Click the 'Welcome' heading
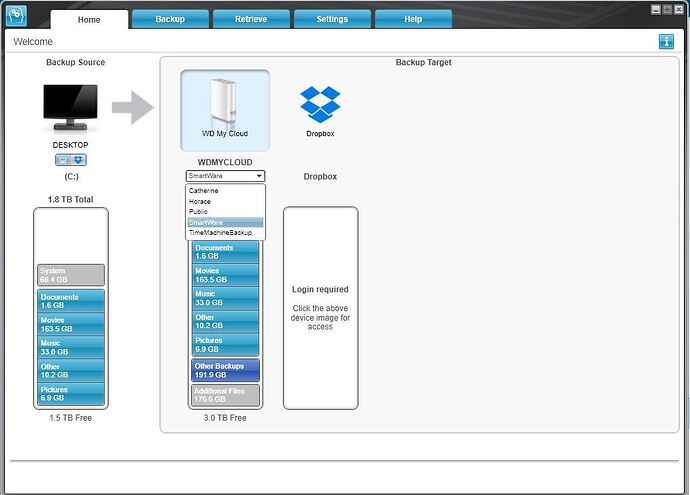Image resolution: width=690 pixels, height=495 pixels. [x=33, y=42]
